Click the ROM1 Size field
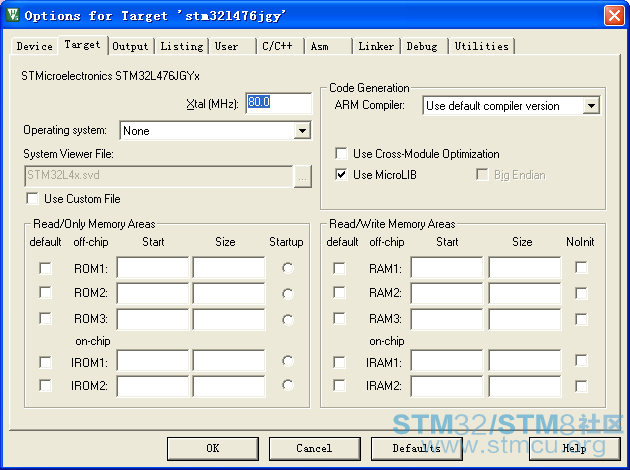630x470 pixels. [x=229, y=268]
